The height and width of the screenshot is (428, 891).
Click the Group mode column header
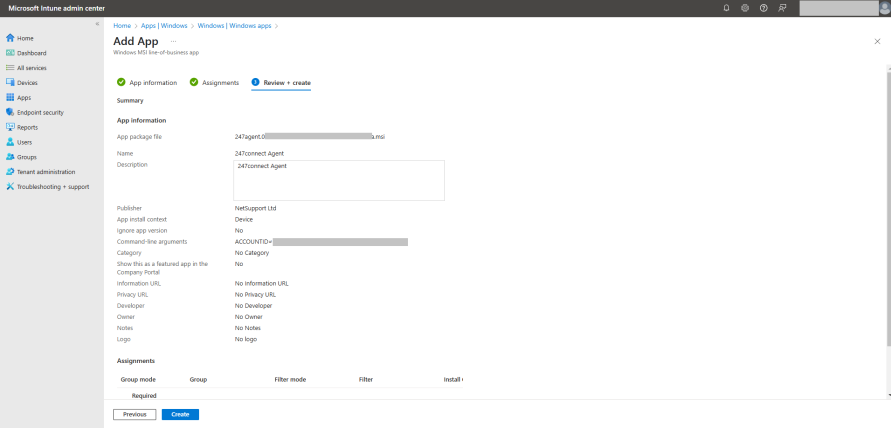pos(138,379)
